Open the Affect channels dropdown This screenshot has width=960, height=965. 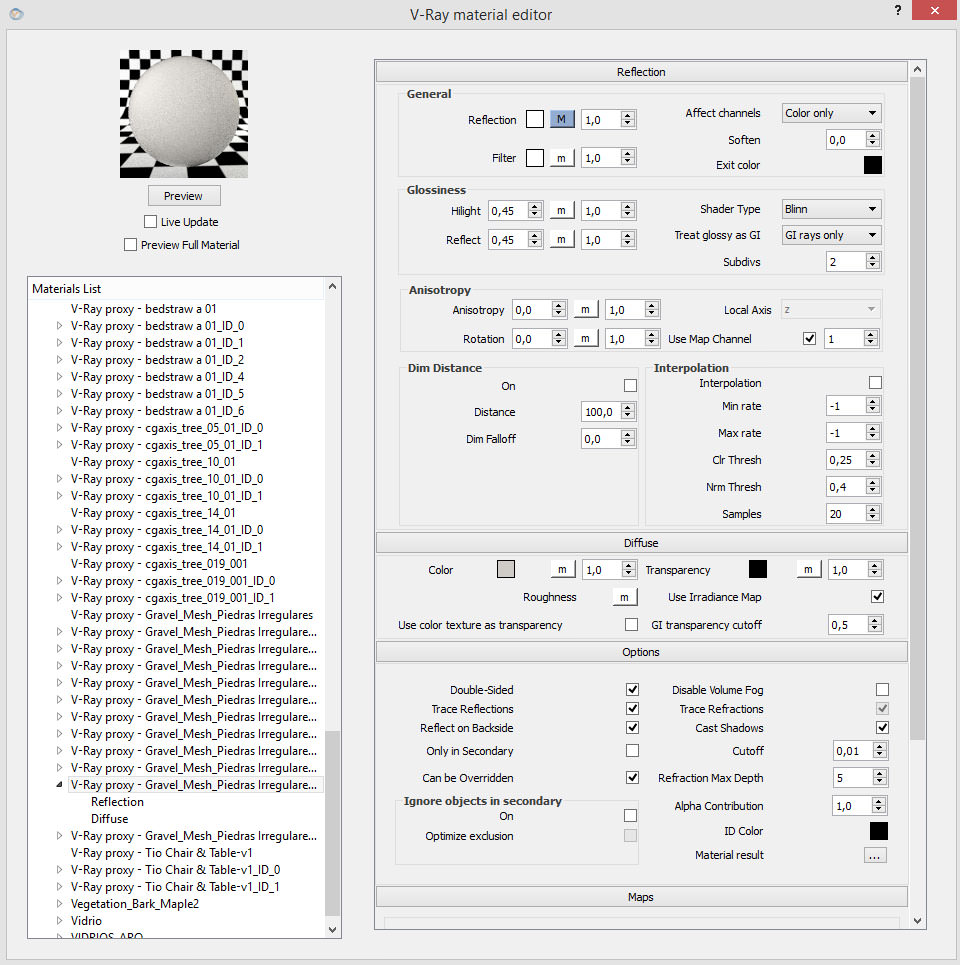830,114
